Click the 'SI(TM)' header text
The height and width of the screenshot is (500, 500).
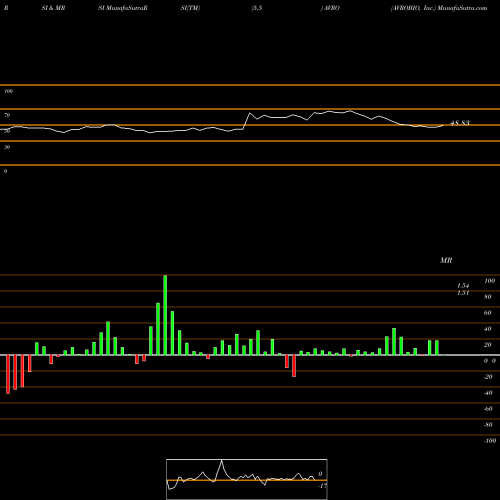point(190,8)
